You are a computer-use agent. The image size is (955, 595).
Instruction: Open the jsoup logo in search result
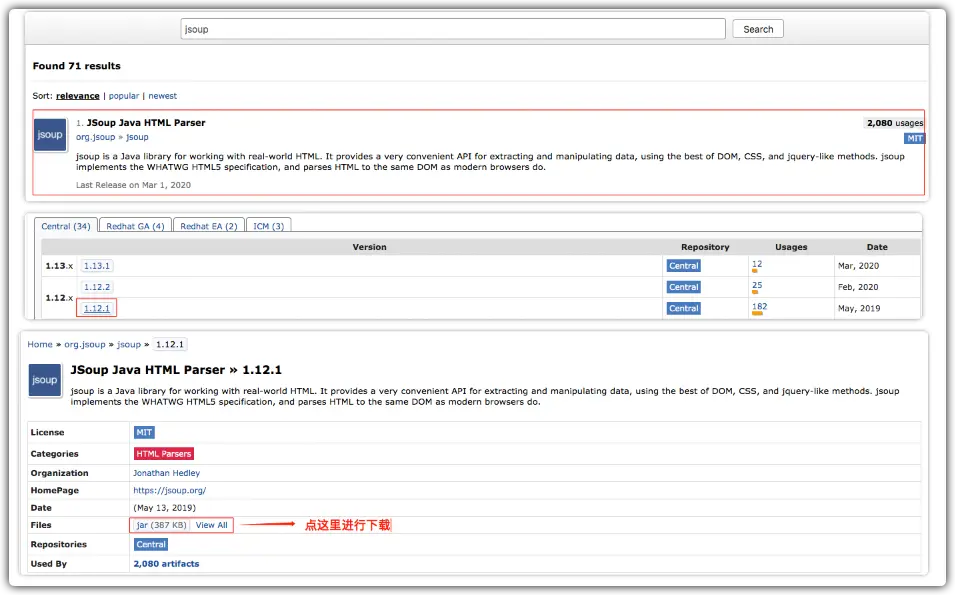50,135
